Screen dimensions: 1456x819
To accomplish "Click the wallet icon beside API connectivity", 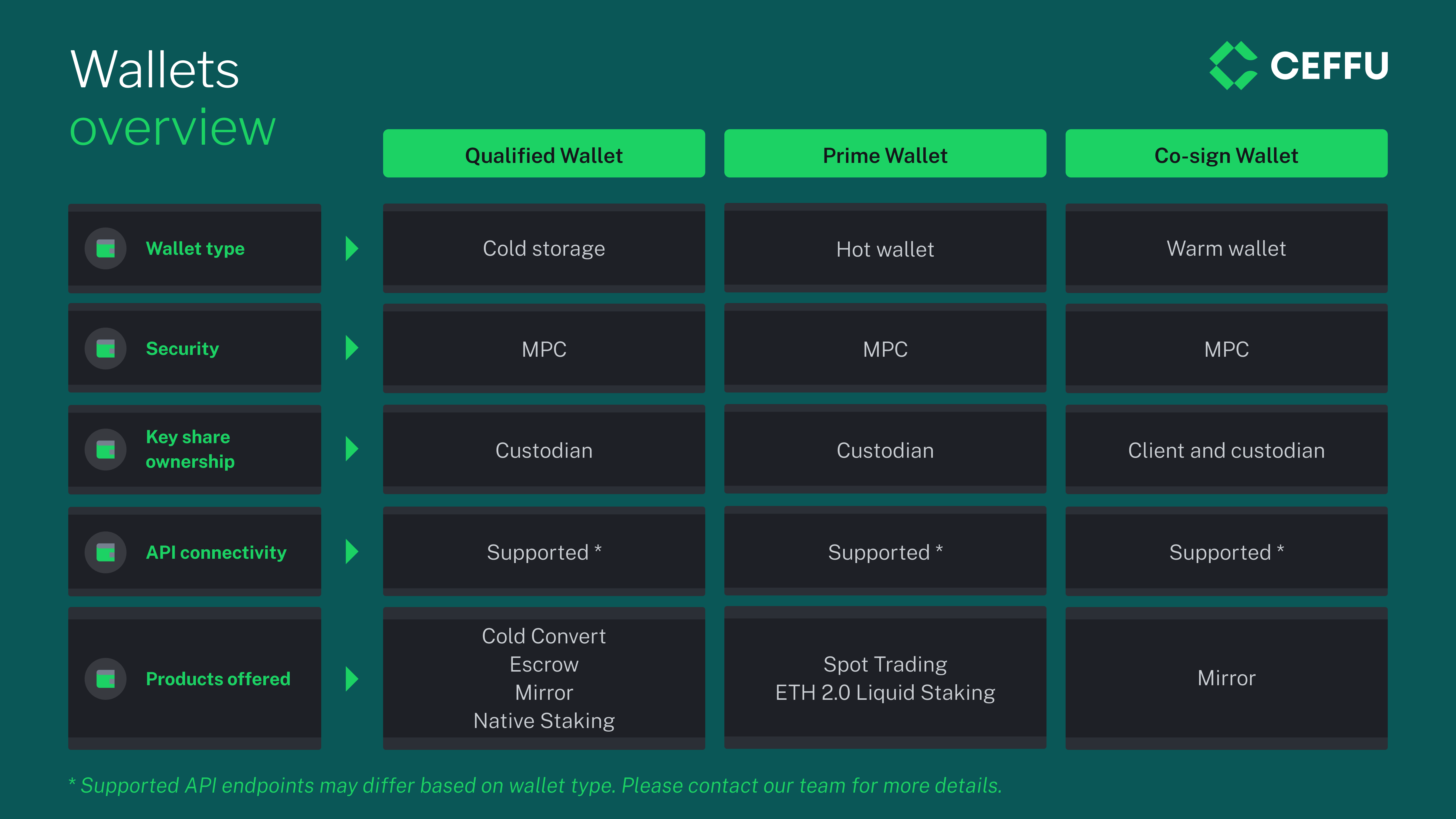I will 106,552.
